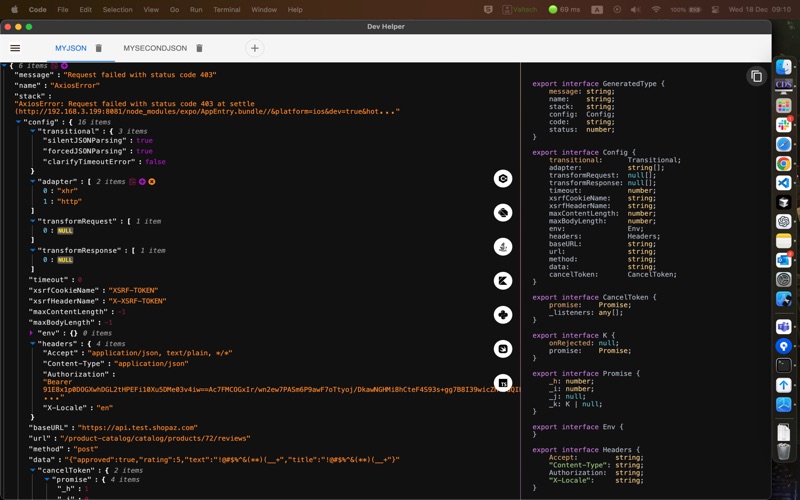Click "export interface CancelToken" line
Screen dimensions: 800x500
point(594,297)
